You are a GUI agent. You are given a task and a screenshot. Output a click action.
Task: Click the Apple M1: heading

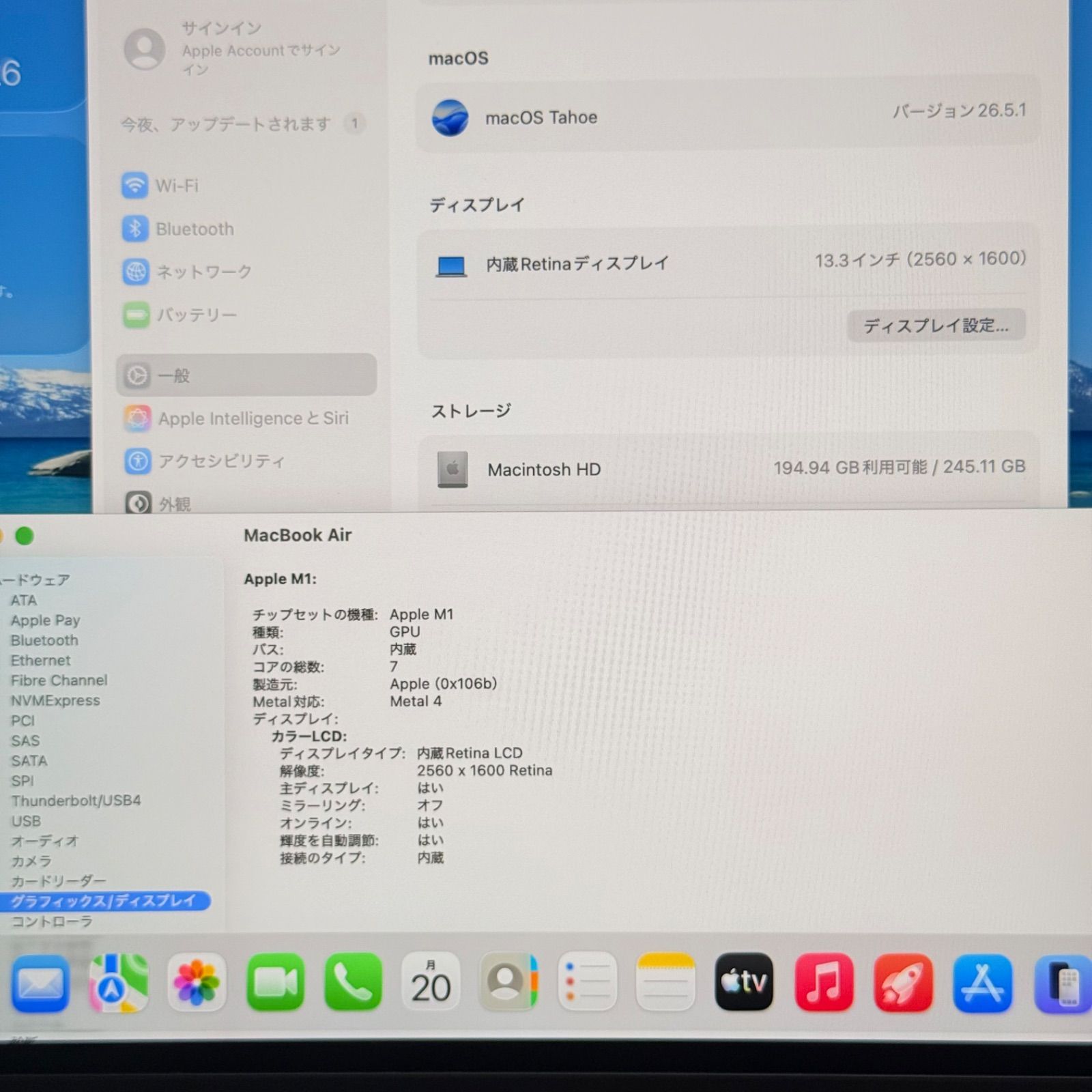281,579
